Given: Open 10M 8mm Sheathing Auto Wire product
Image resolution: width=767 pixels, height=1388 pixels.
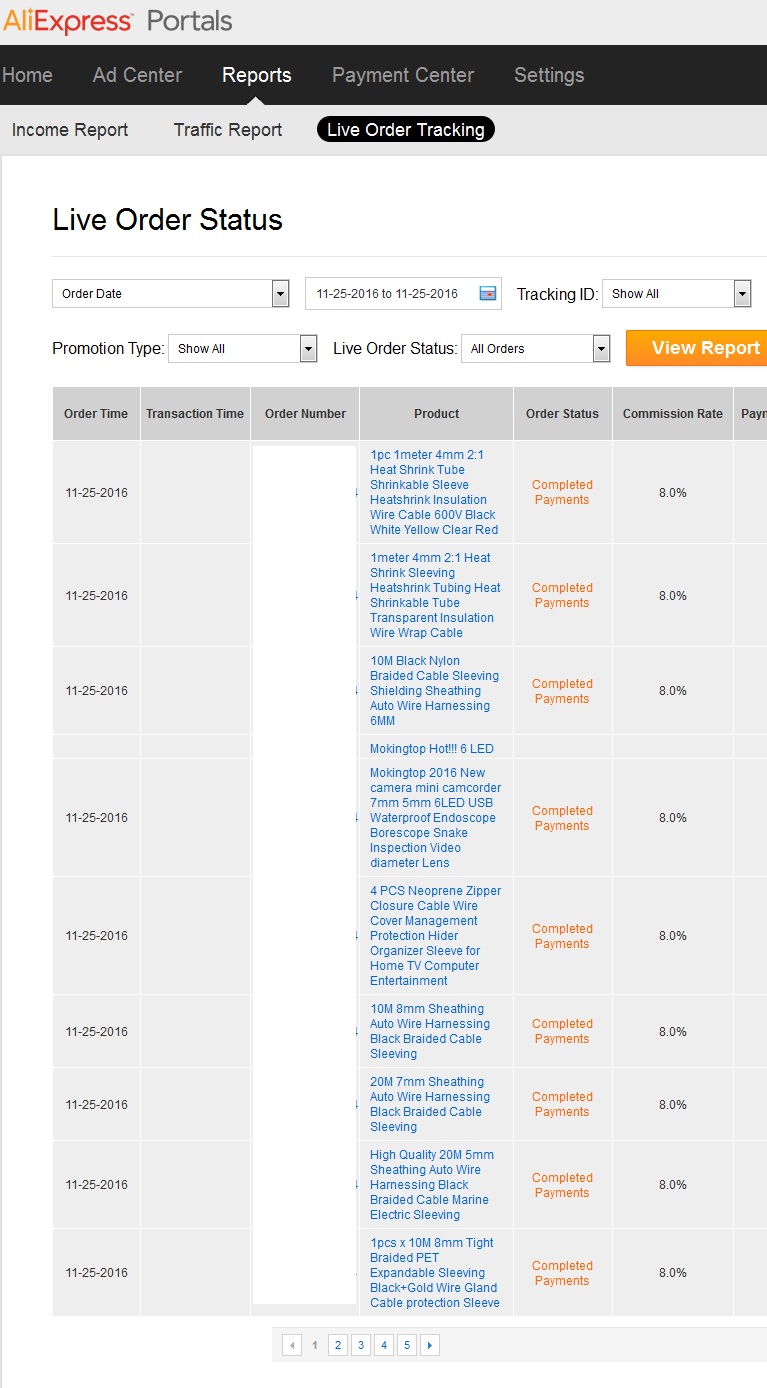Looking at the screenshot, I should pos(430,1031).
